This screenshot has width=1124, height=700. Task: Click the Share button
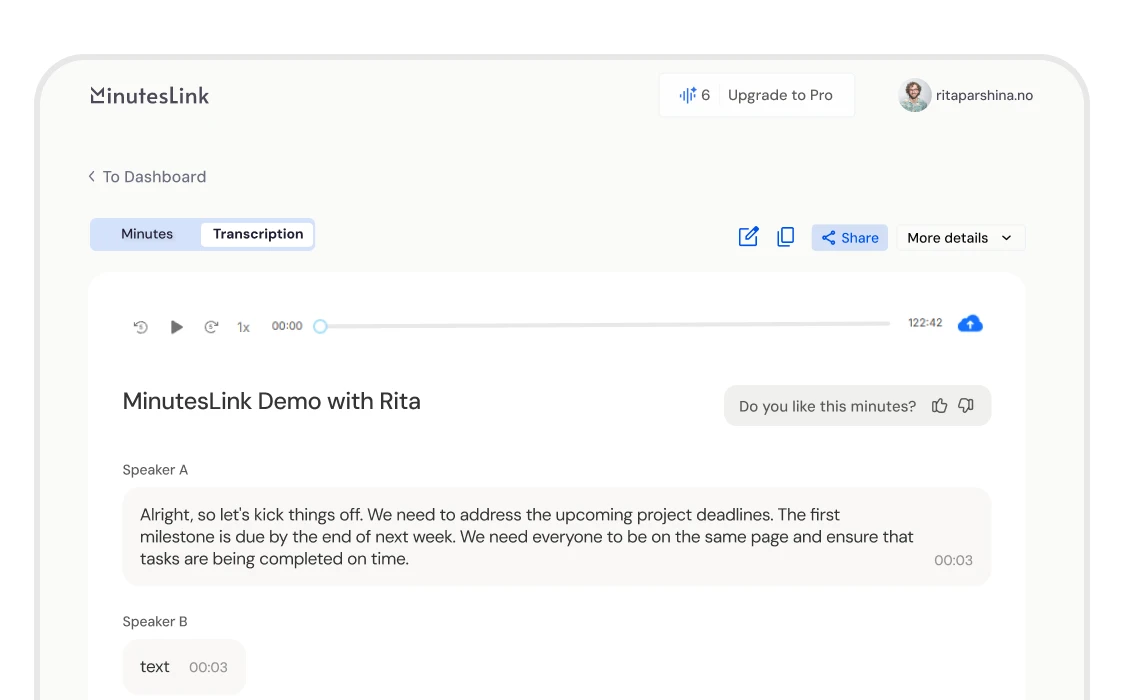[x=849, y=238]
